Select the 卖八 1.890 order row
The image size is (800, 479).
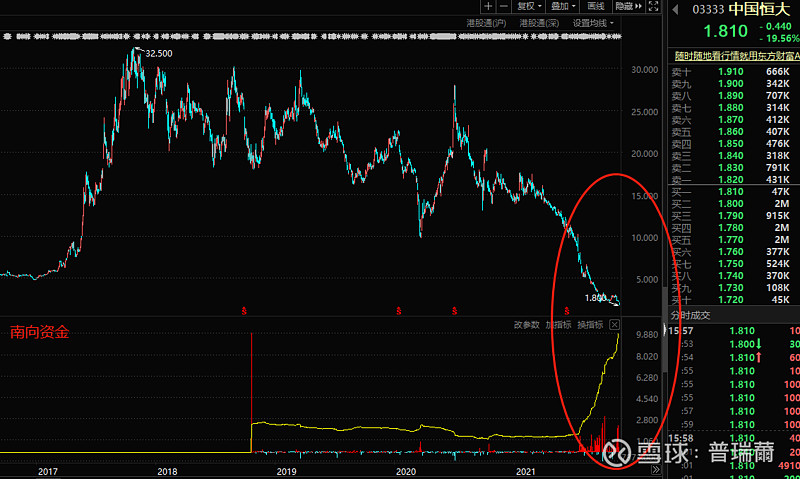[734, 95]
